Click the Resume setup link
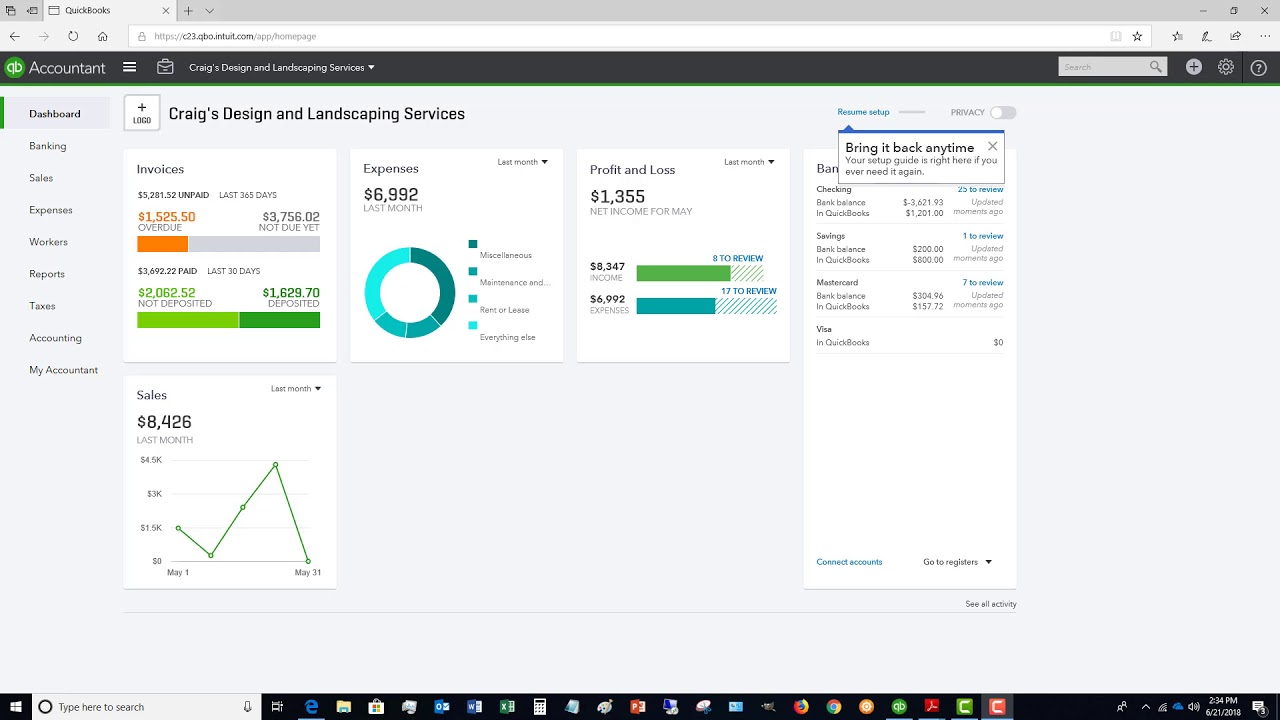1280x720 pixels. click(863, 112)
